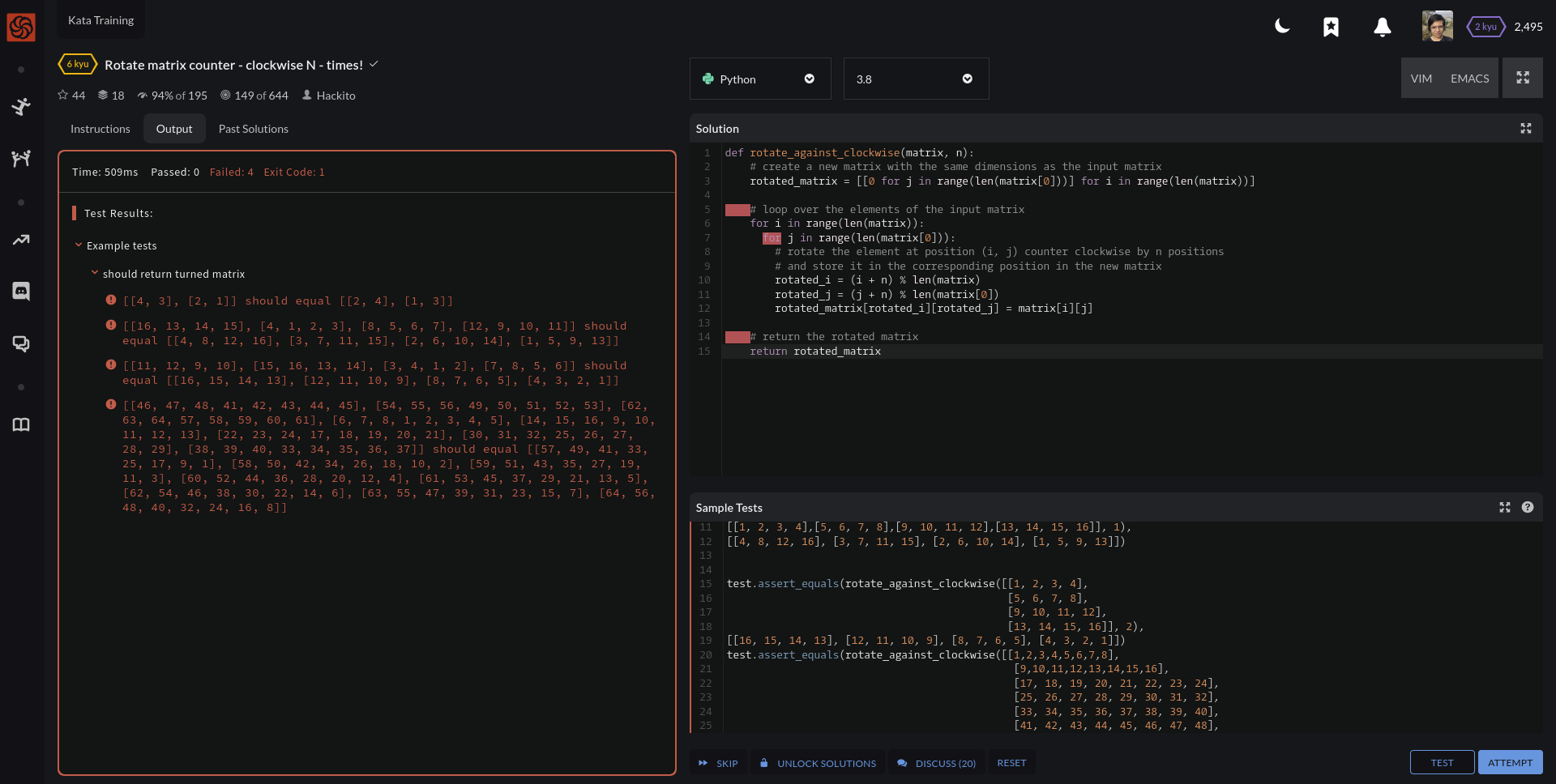Click the ATTEMPT button

click(1510, 763)
